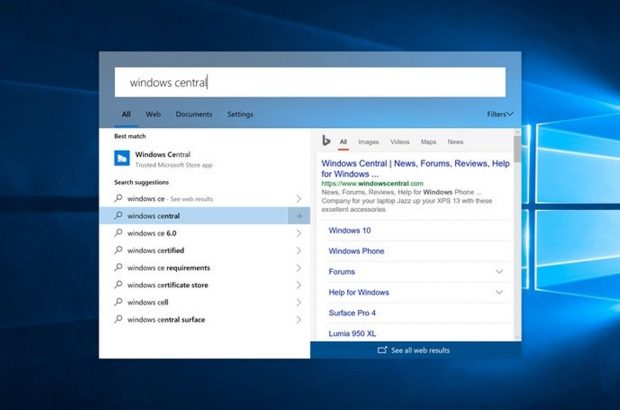Select Bing All results tab
This screenshot has height=410, width=620.
pos(343,142)
